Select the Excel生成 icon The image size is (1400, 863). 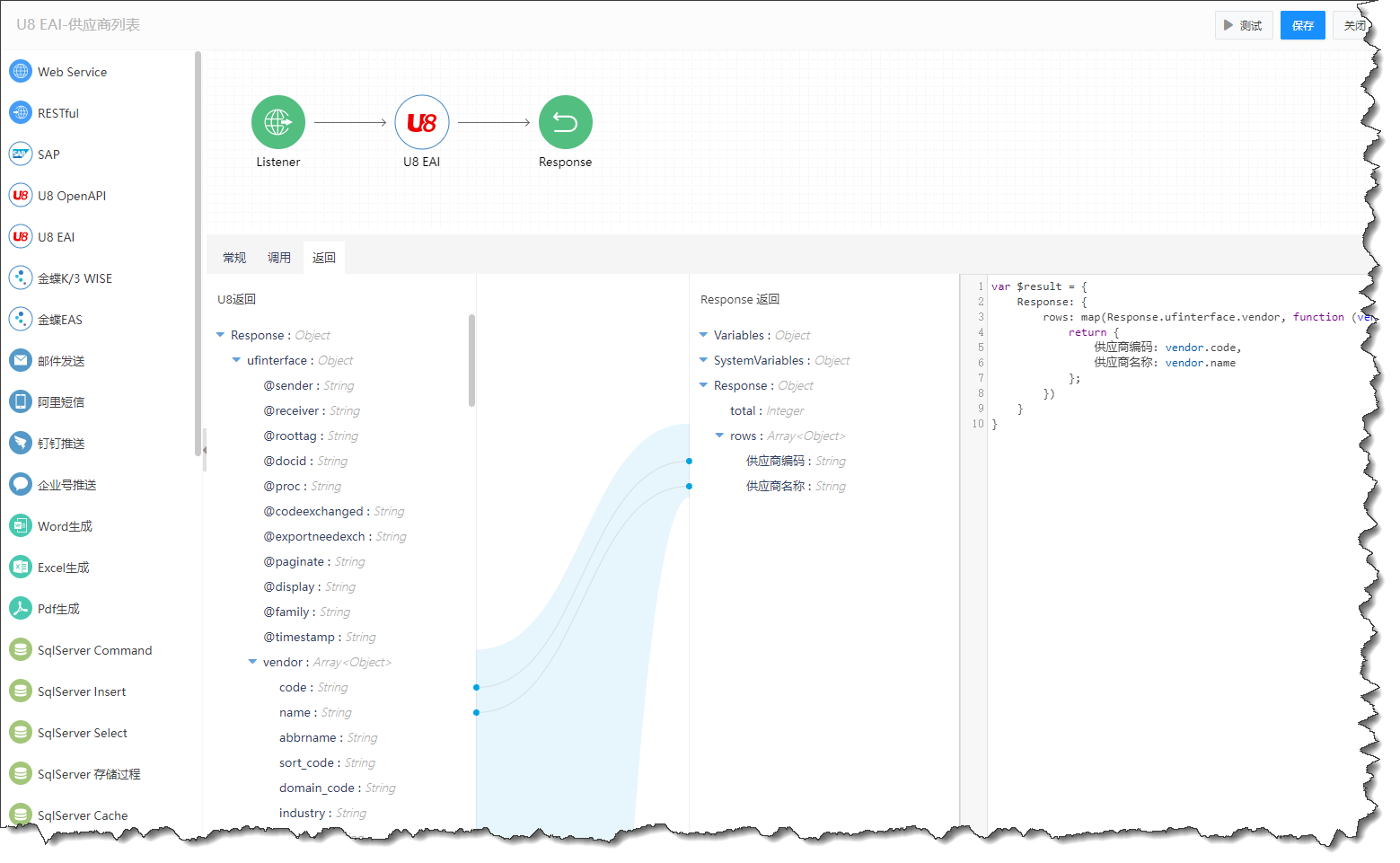21,567
